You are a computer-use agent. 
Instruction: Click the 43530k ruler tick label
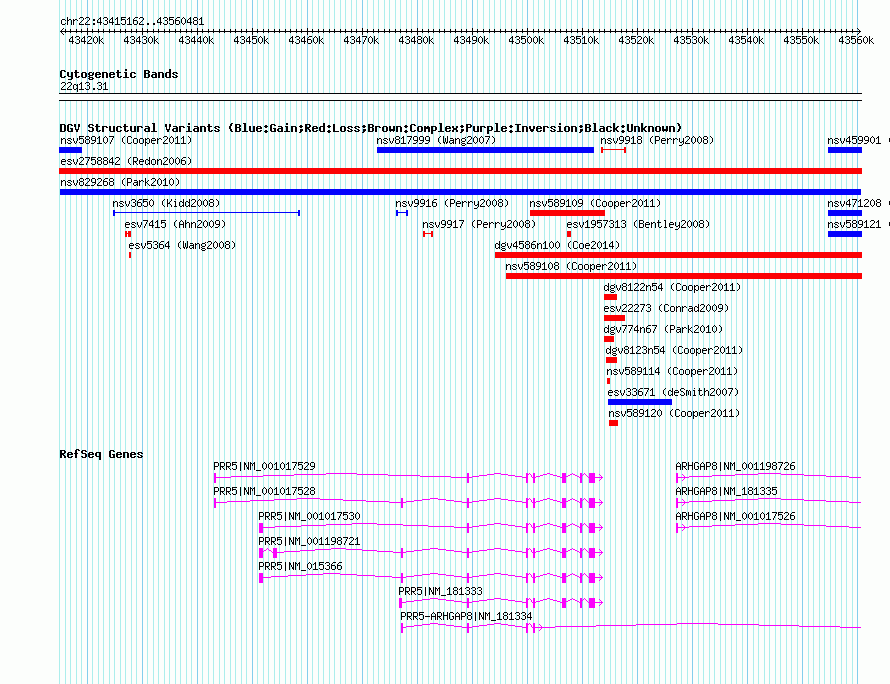click(691, 40)
